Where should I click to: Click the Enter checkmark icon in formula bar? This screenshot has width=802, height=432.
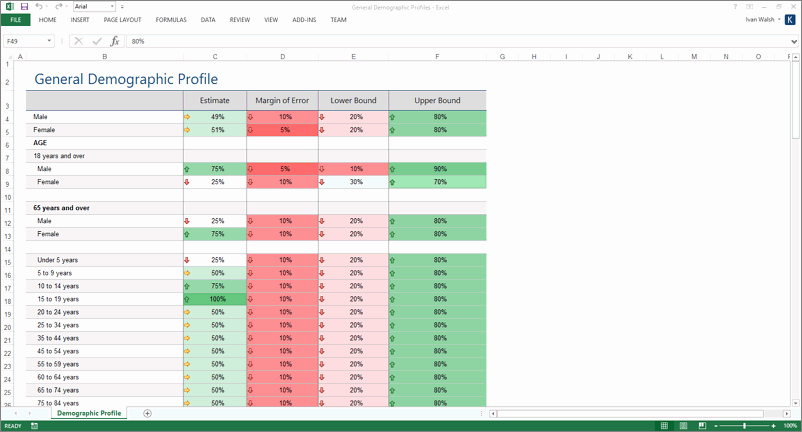(x=97, y=41)
